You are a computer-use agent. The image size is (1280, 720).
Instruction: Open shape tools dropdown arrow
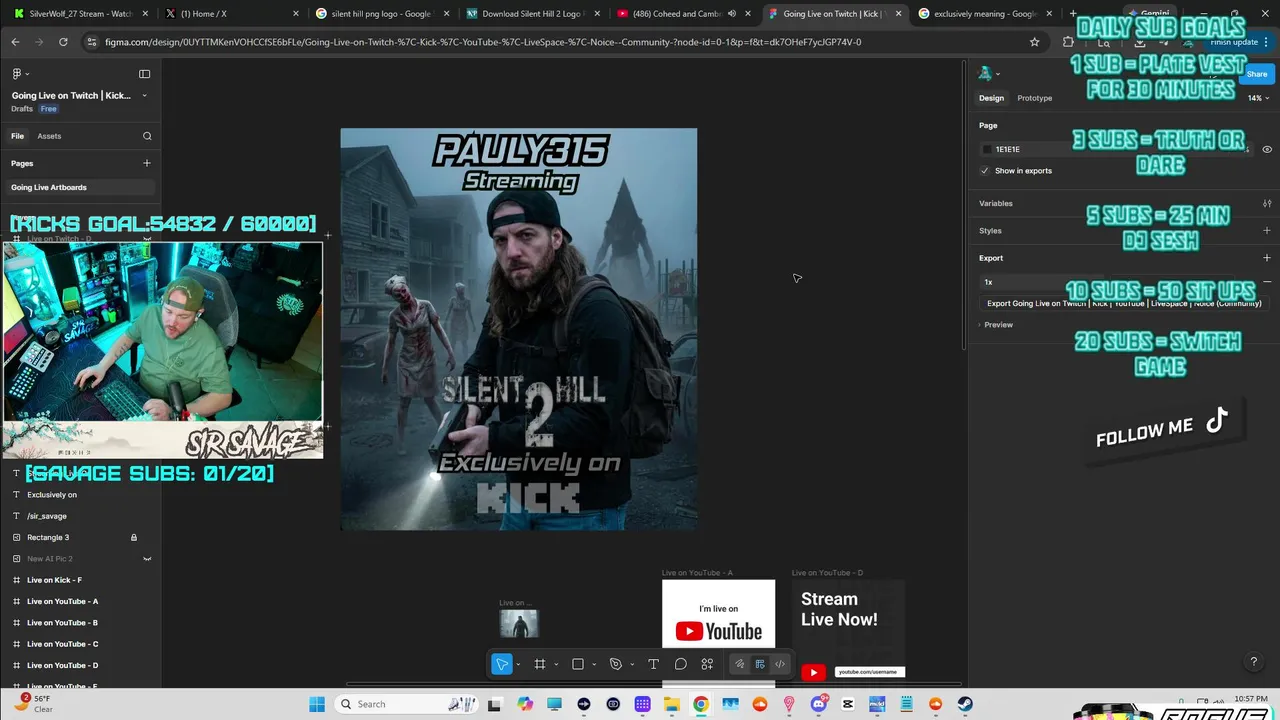[x=594, y=664]
